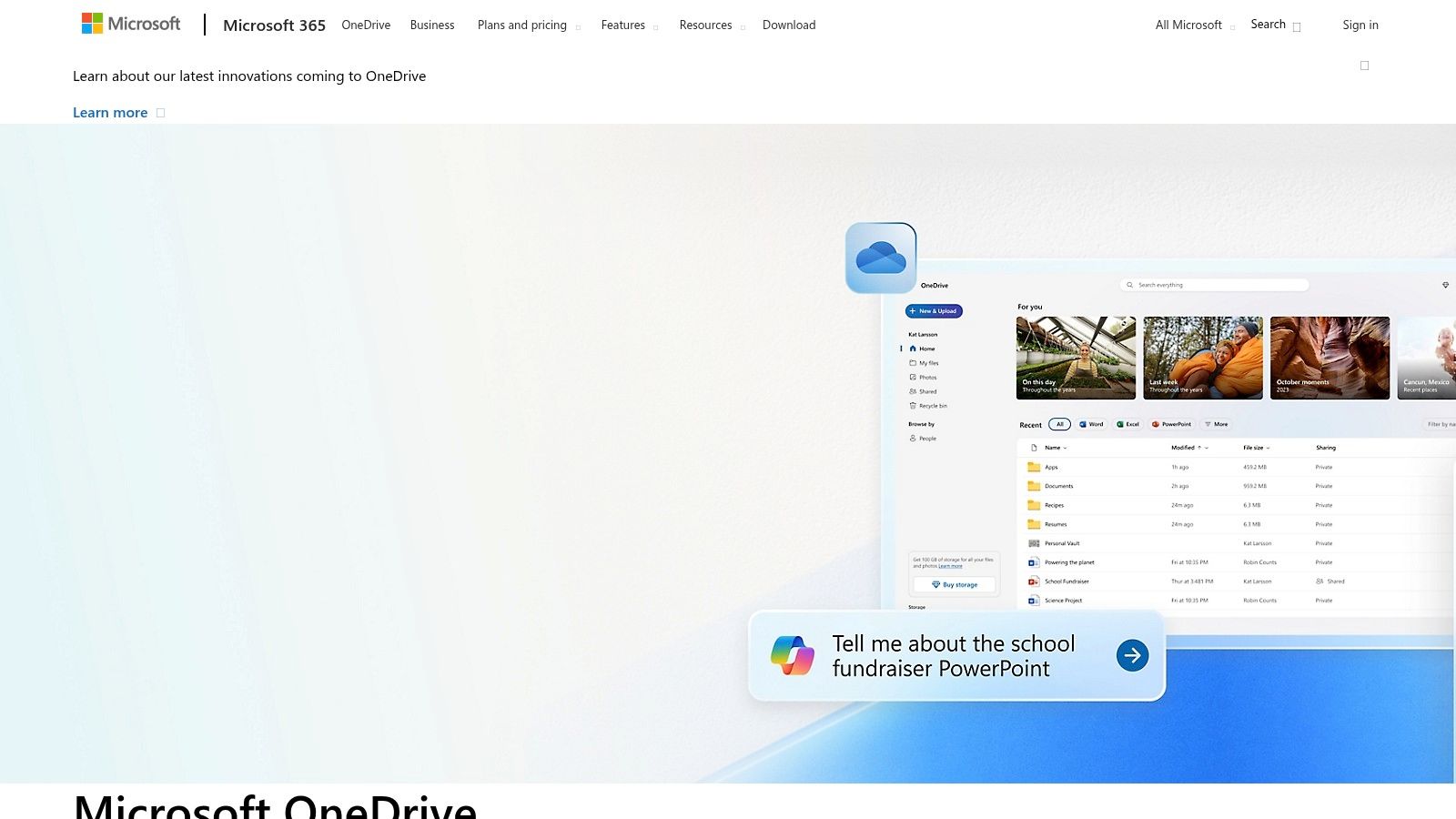Click Copilot prompt about school fundraiser PowerPoint

956,655
